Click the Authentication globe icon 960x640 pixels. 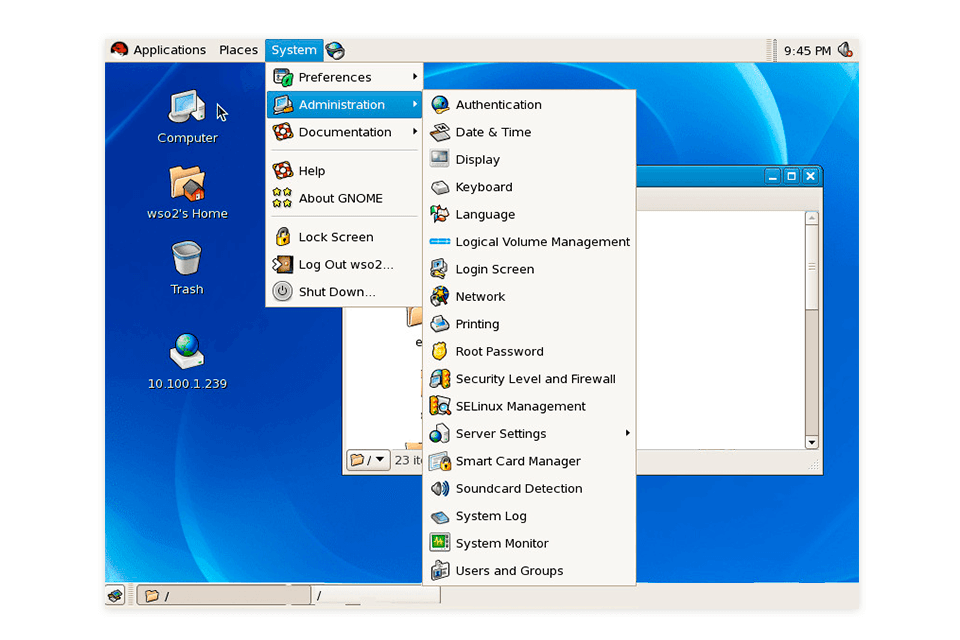click(440, 105)
